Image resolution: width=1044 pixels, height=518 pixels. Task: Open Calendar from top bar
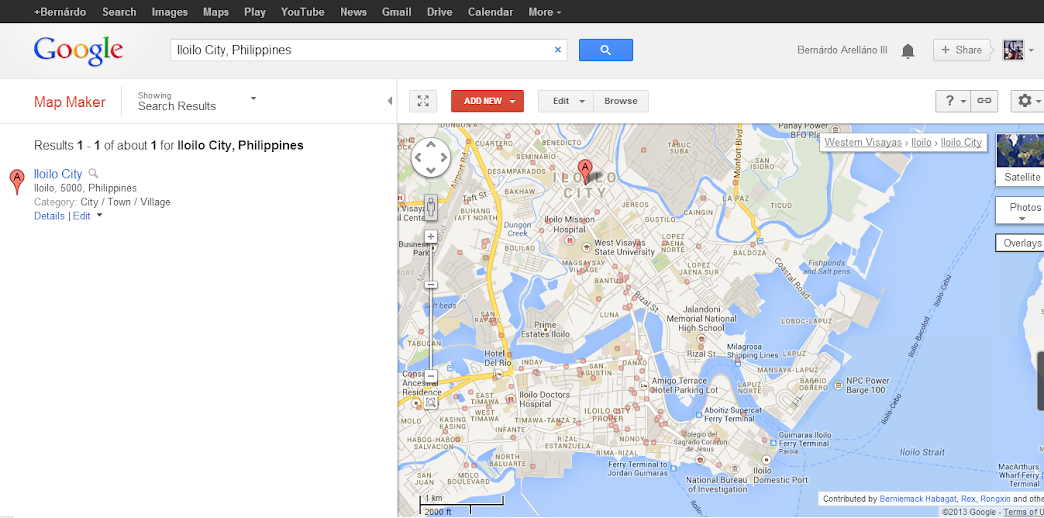coord(490,12)
